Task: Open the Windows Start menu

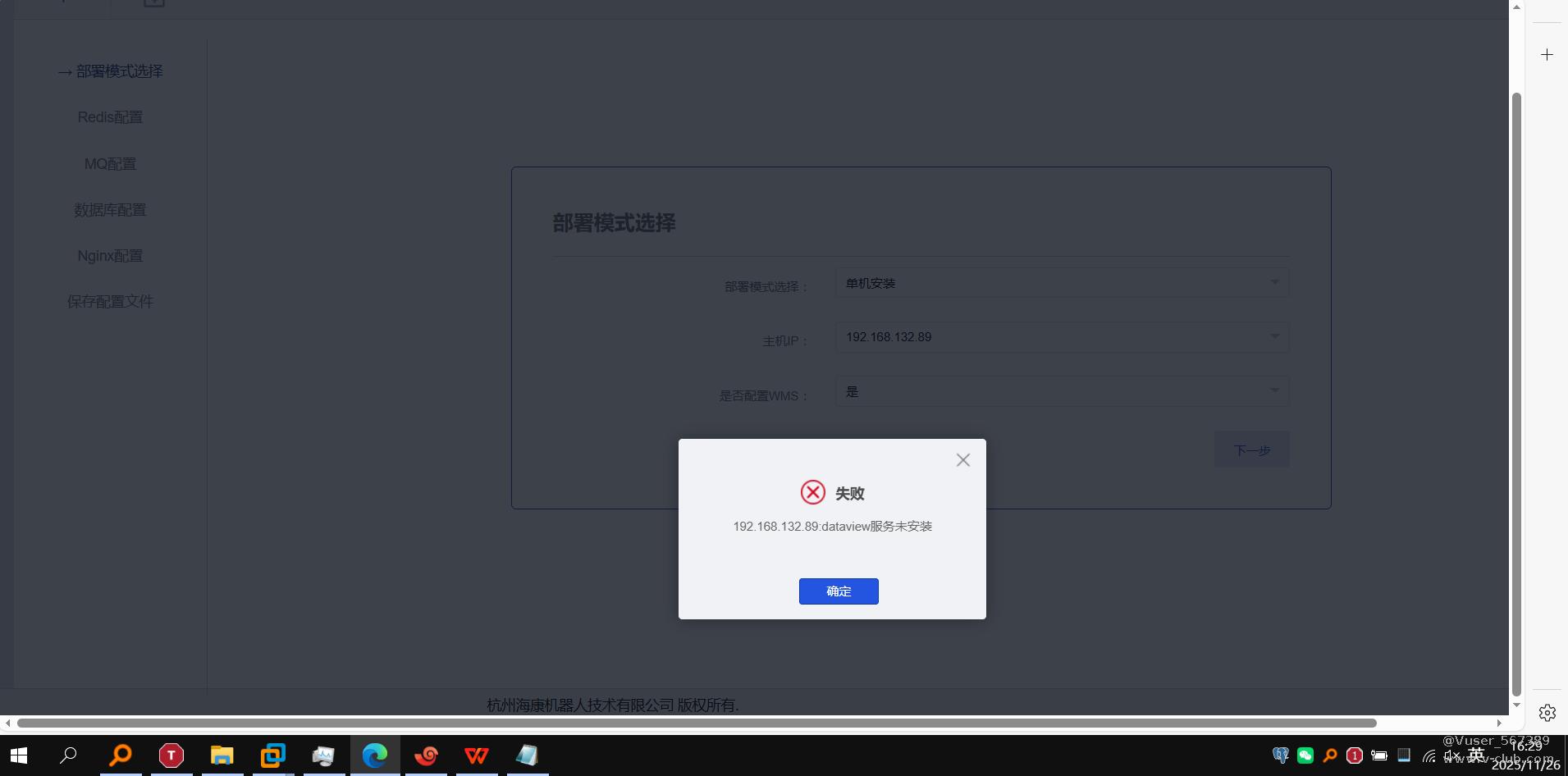Action: pos(18,755)
